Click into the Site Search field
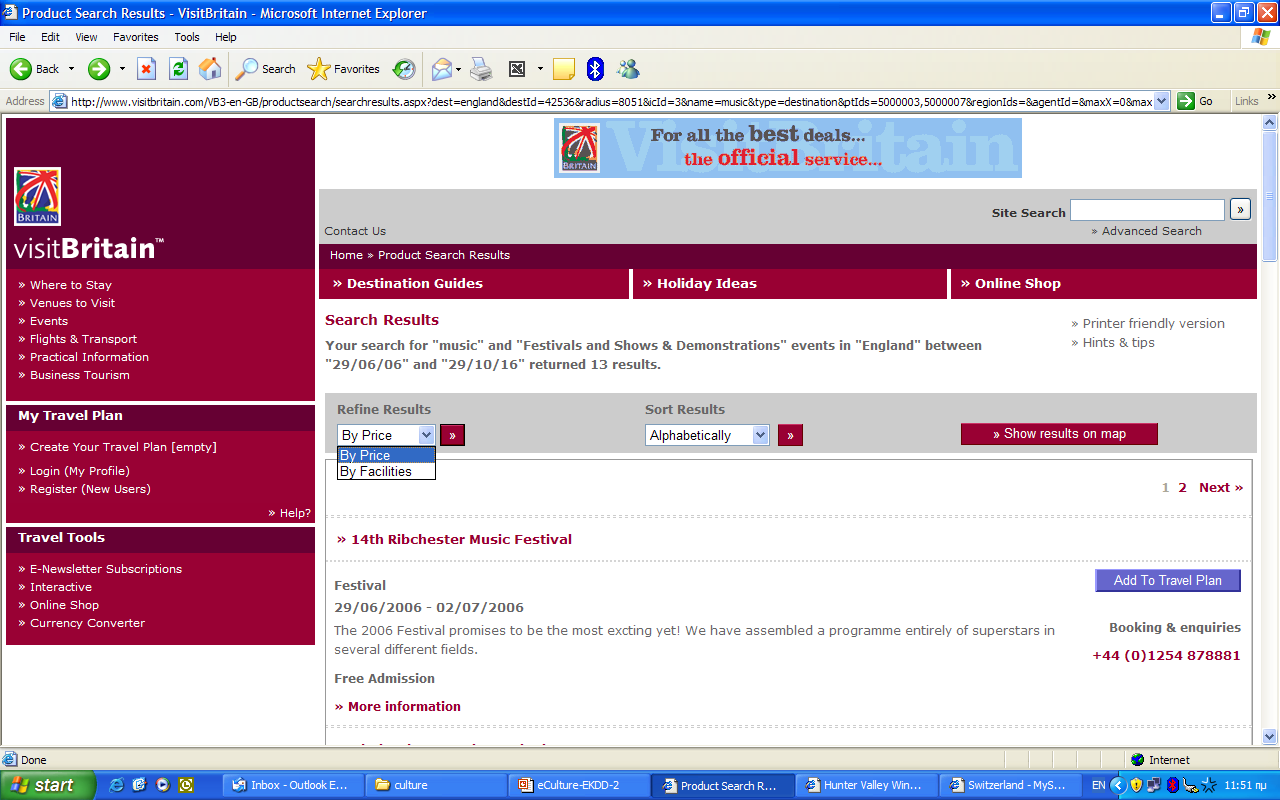Image resolution: width=1280 pixels, height=800 pixels. pos(1147,210)
